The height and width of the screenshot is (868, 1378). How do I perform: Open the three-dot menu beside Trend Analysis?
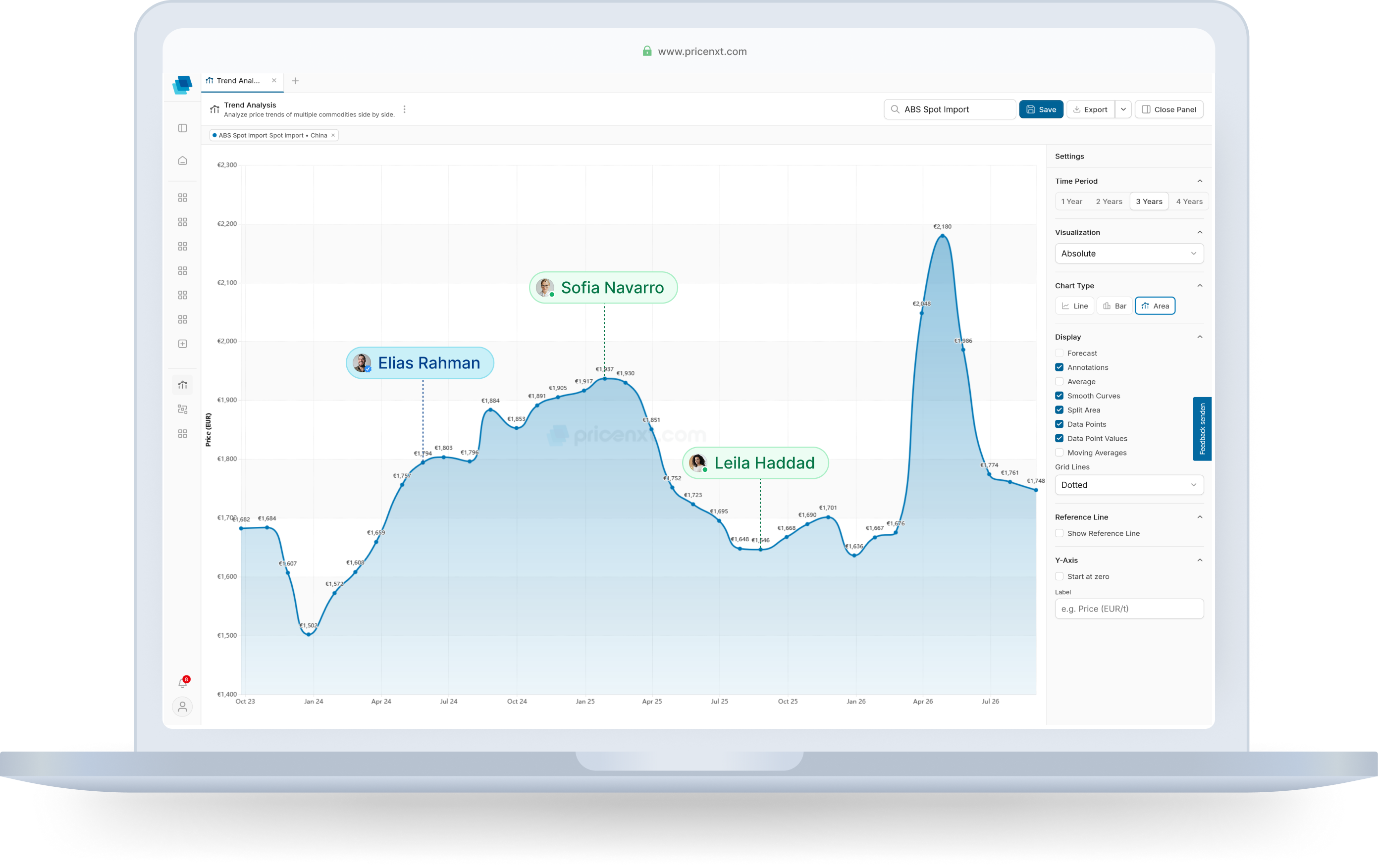click(405, 109)
